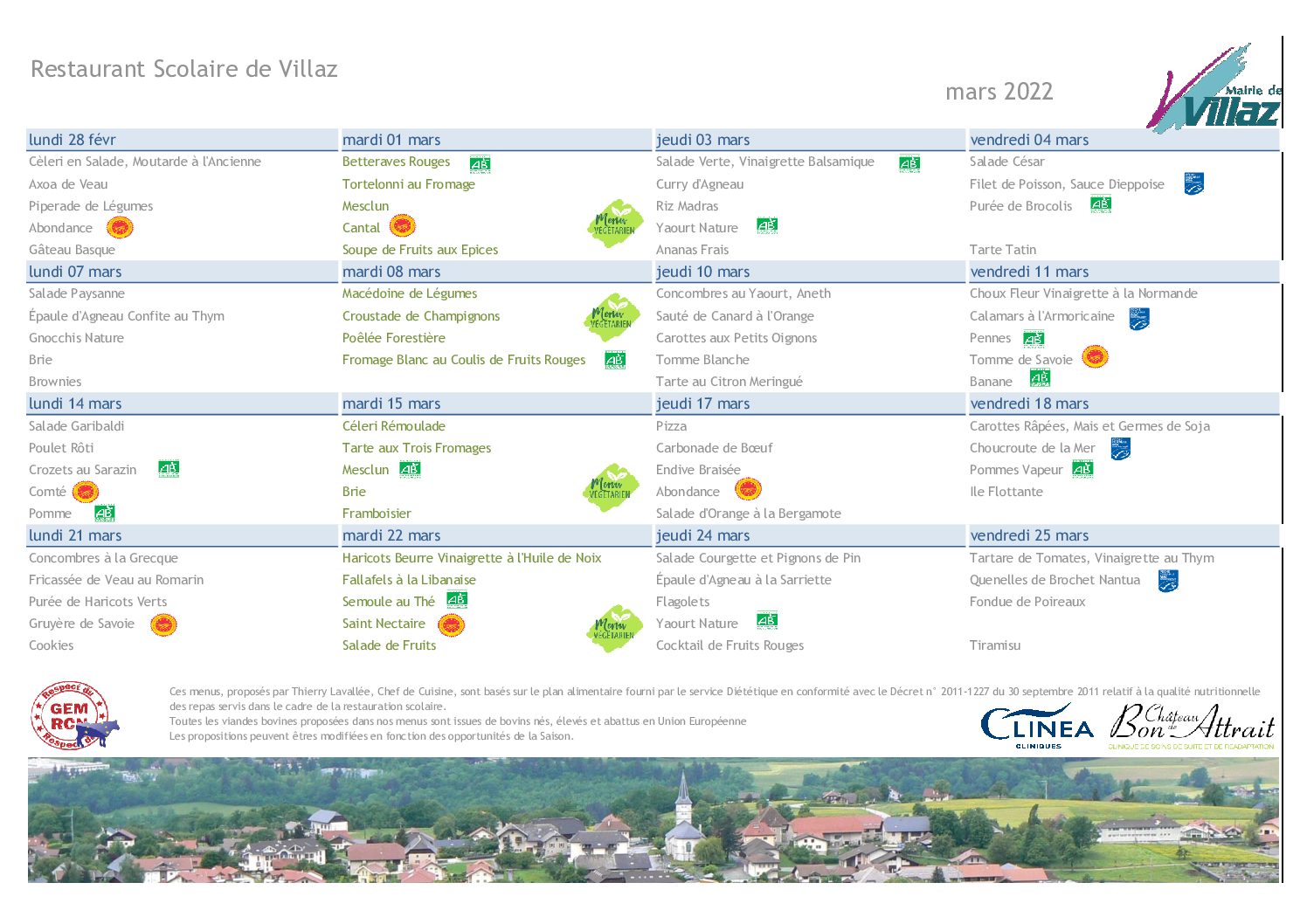Click the Mairie de Villaz logo
The image size is (1307, 924).
click(x=1214, y=87)
